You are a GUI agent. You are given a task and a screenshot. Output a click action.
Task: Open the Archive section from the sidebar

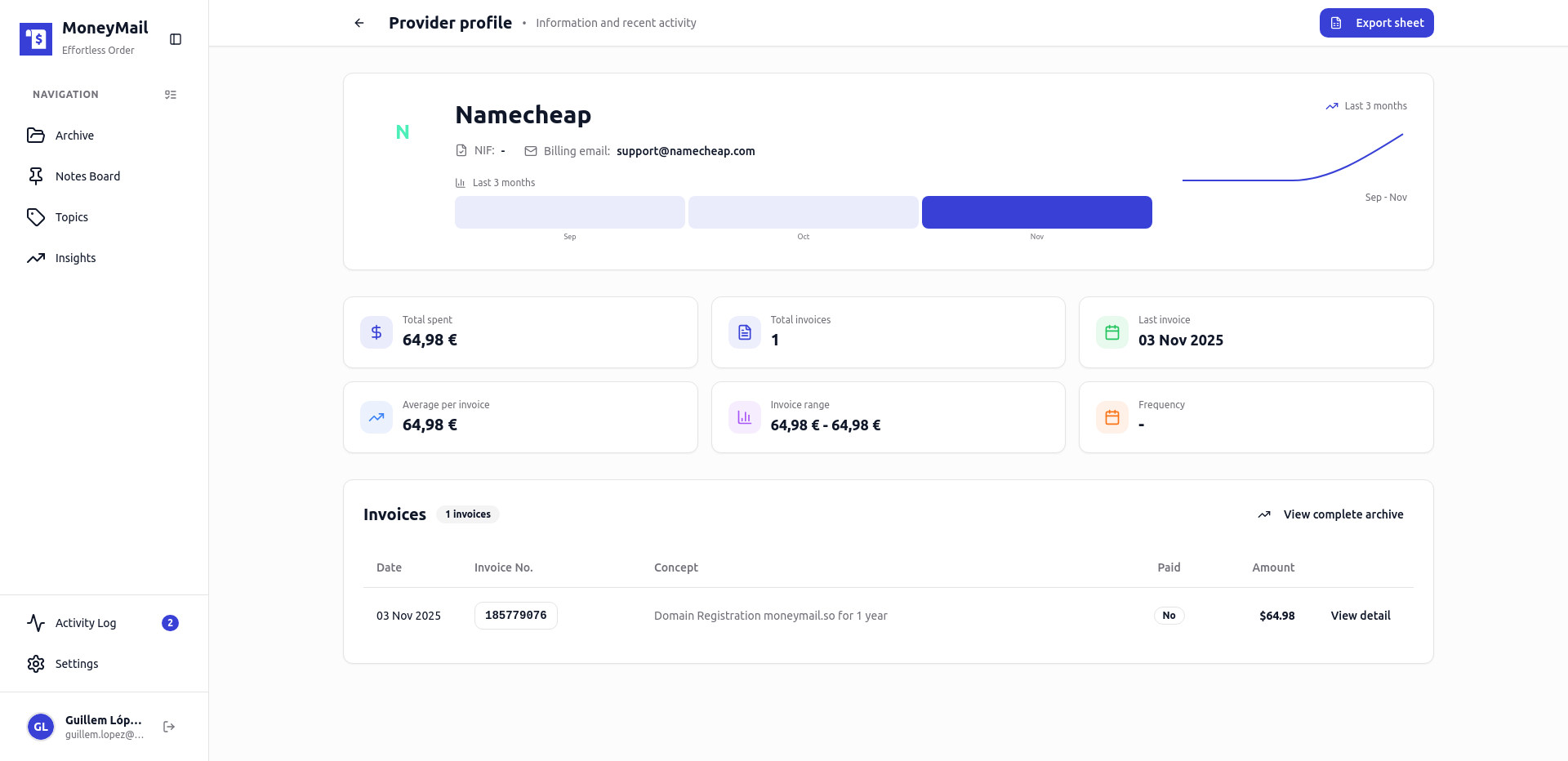(x=73, y=136)
